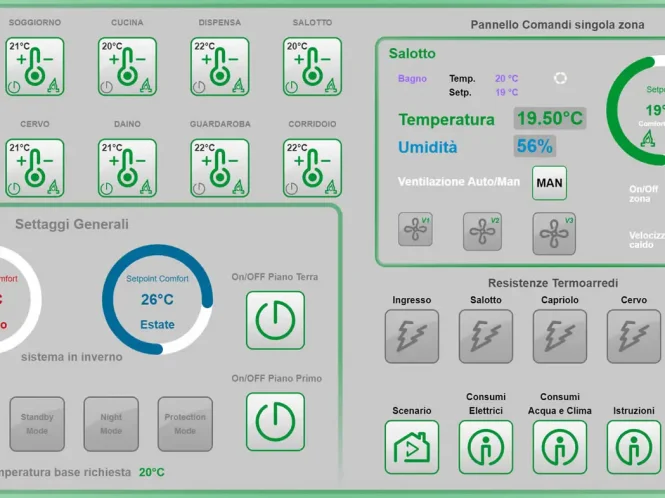The width and height of the screenshot is (665, 498).
Task: Toggle the Ingresso heating resistance
Action: (412, 336)
